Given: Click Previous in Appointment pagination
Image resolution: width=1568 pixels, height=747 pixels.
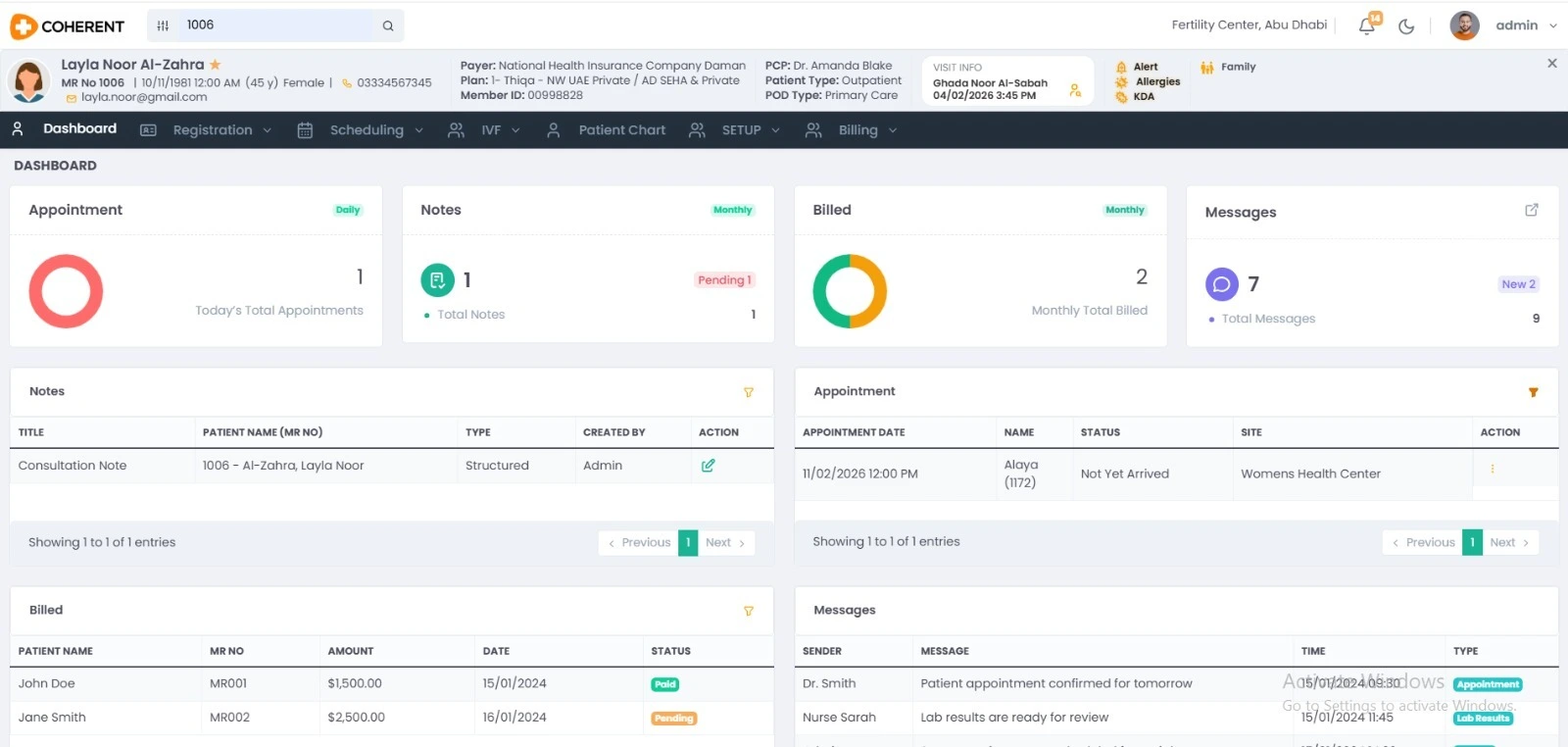Looking at the screenshot, I should [x=1422, y=542].
